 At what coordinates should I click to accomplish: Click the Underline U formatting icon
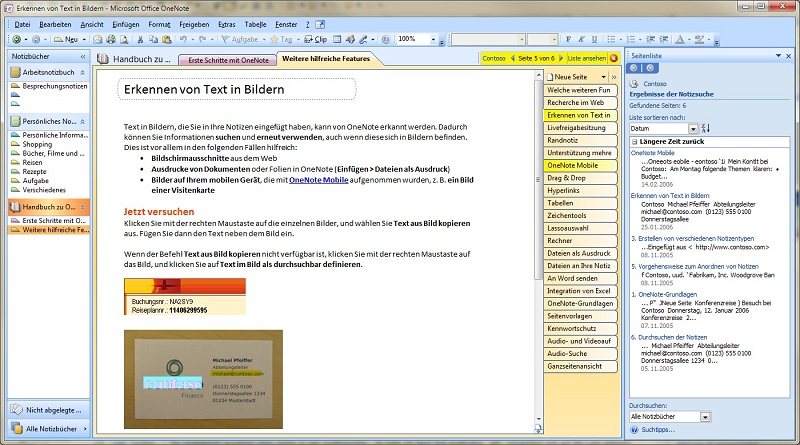pos(594,39)
